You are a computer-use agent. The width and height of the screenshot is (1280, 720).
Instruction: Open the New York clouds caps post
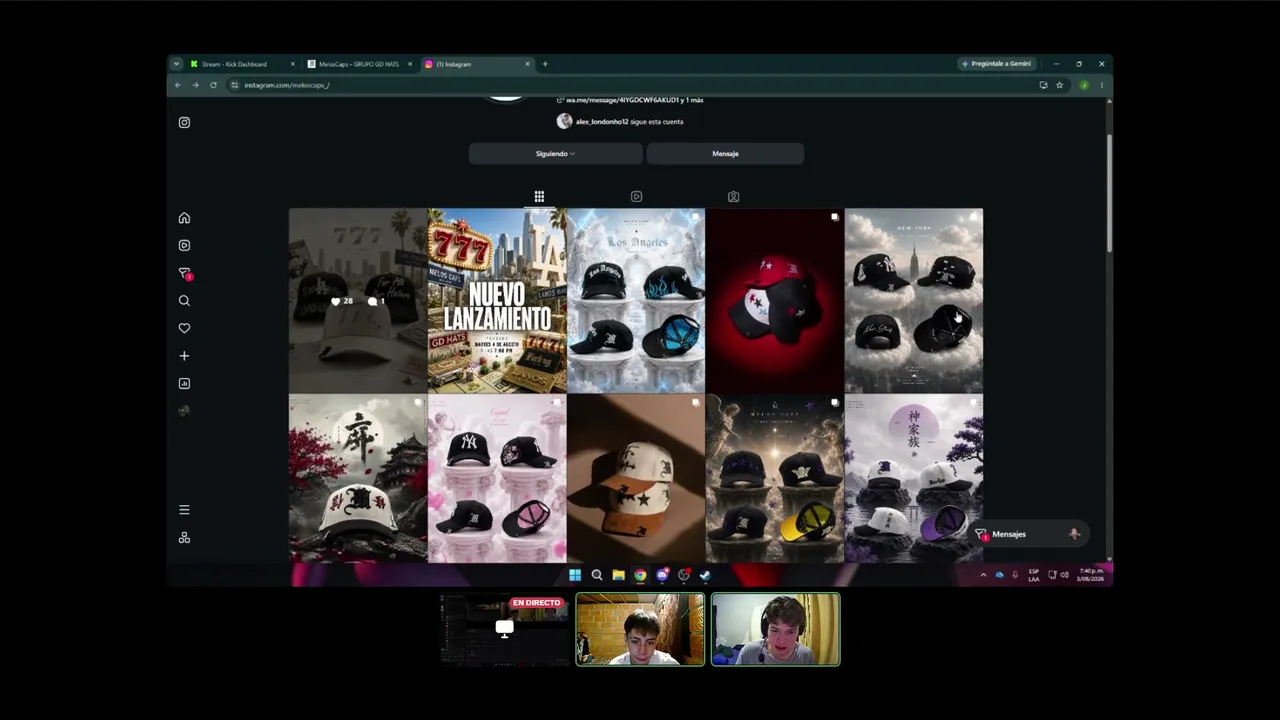coord(914,300)
